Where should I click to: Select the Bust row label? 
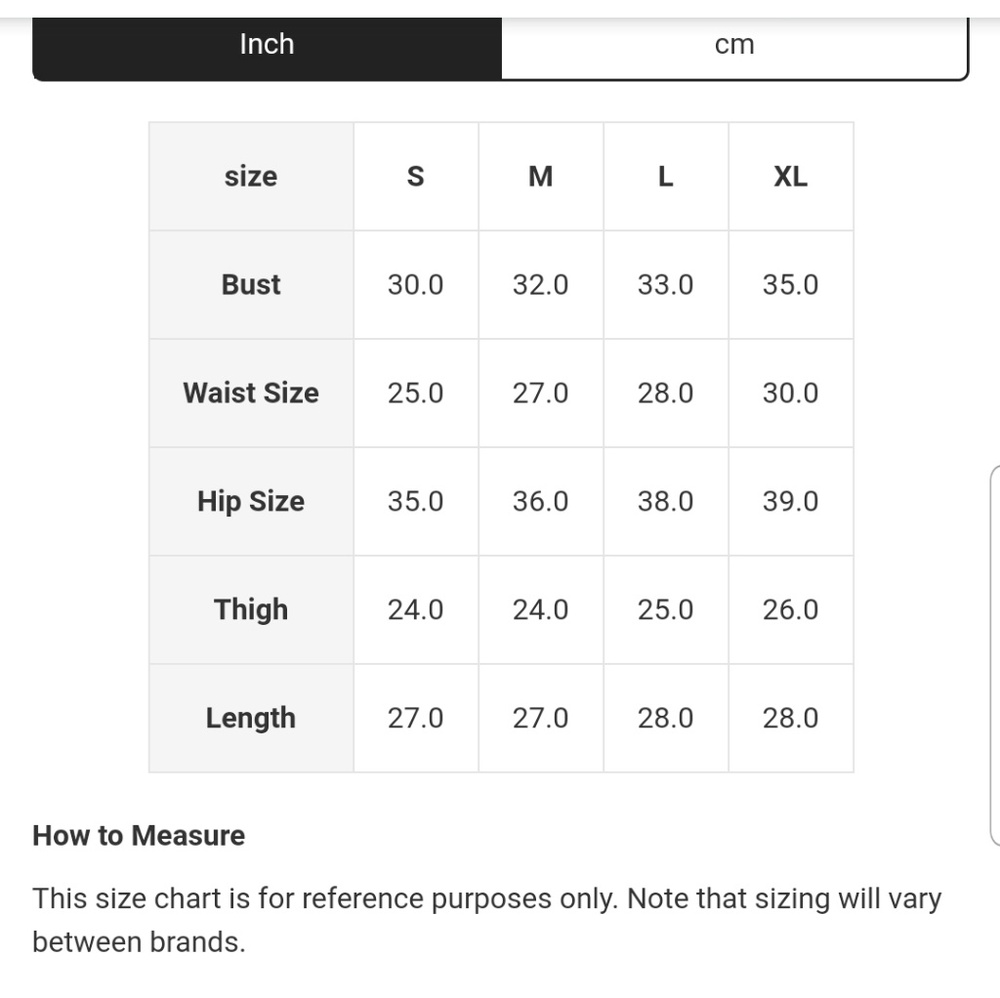251,284
